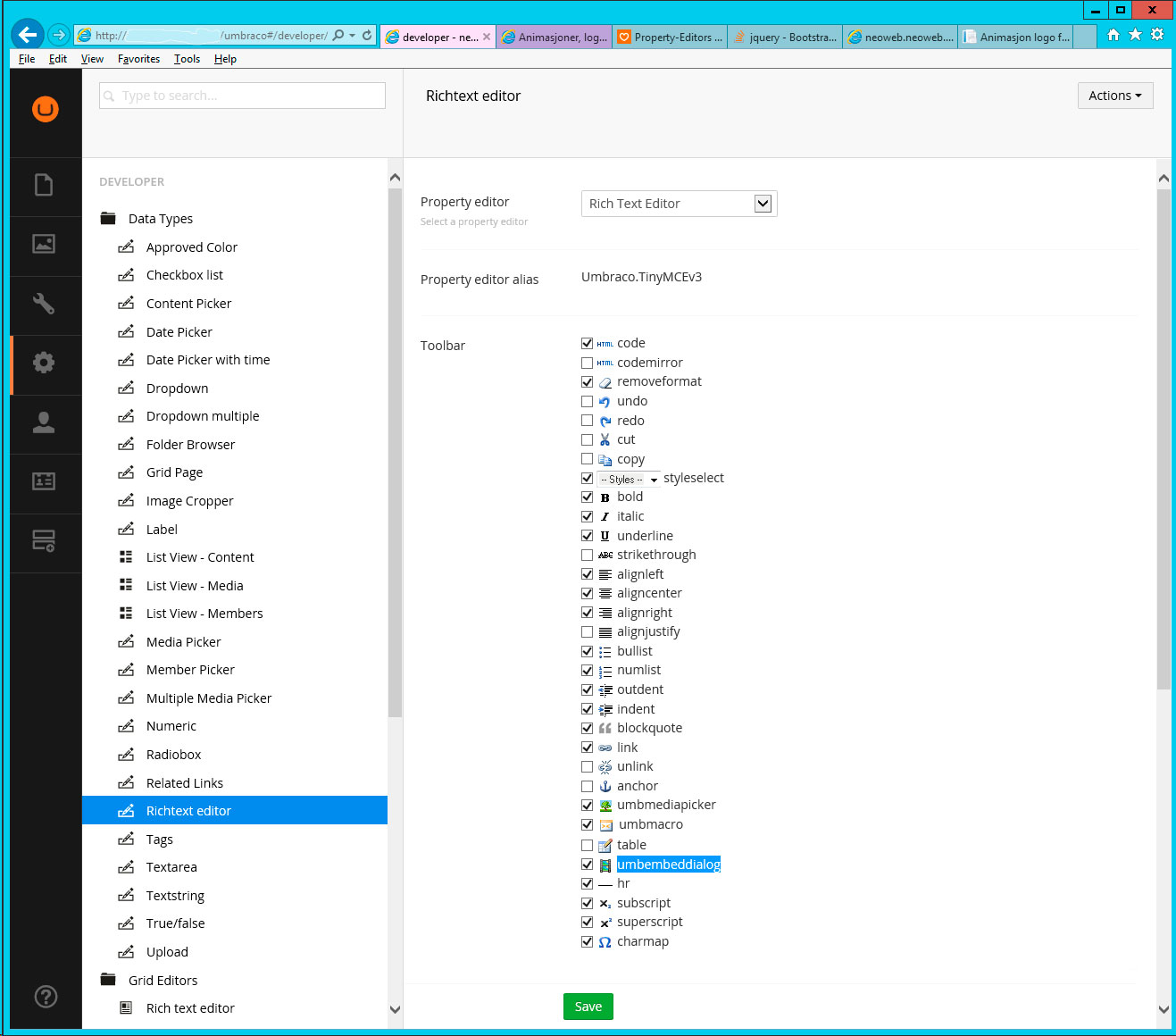Click the browser refresh icon
This screenshot has height=1036, width=1176.
367,36
